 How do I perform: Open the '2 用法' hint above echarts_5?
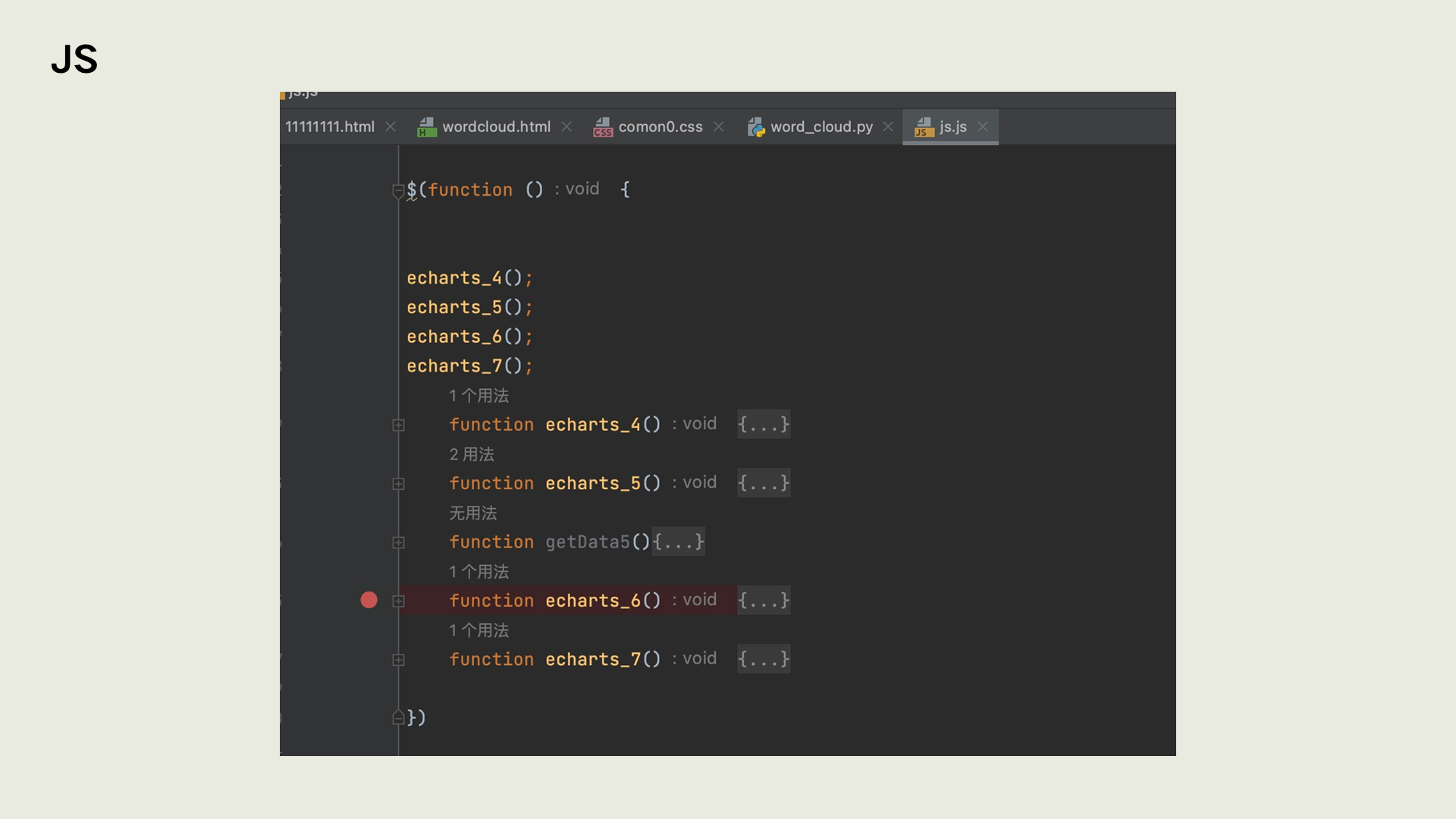pos(472,454)
